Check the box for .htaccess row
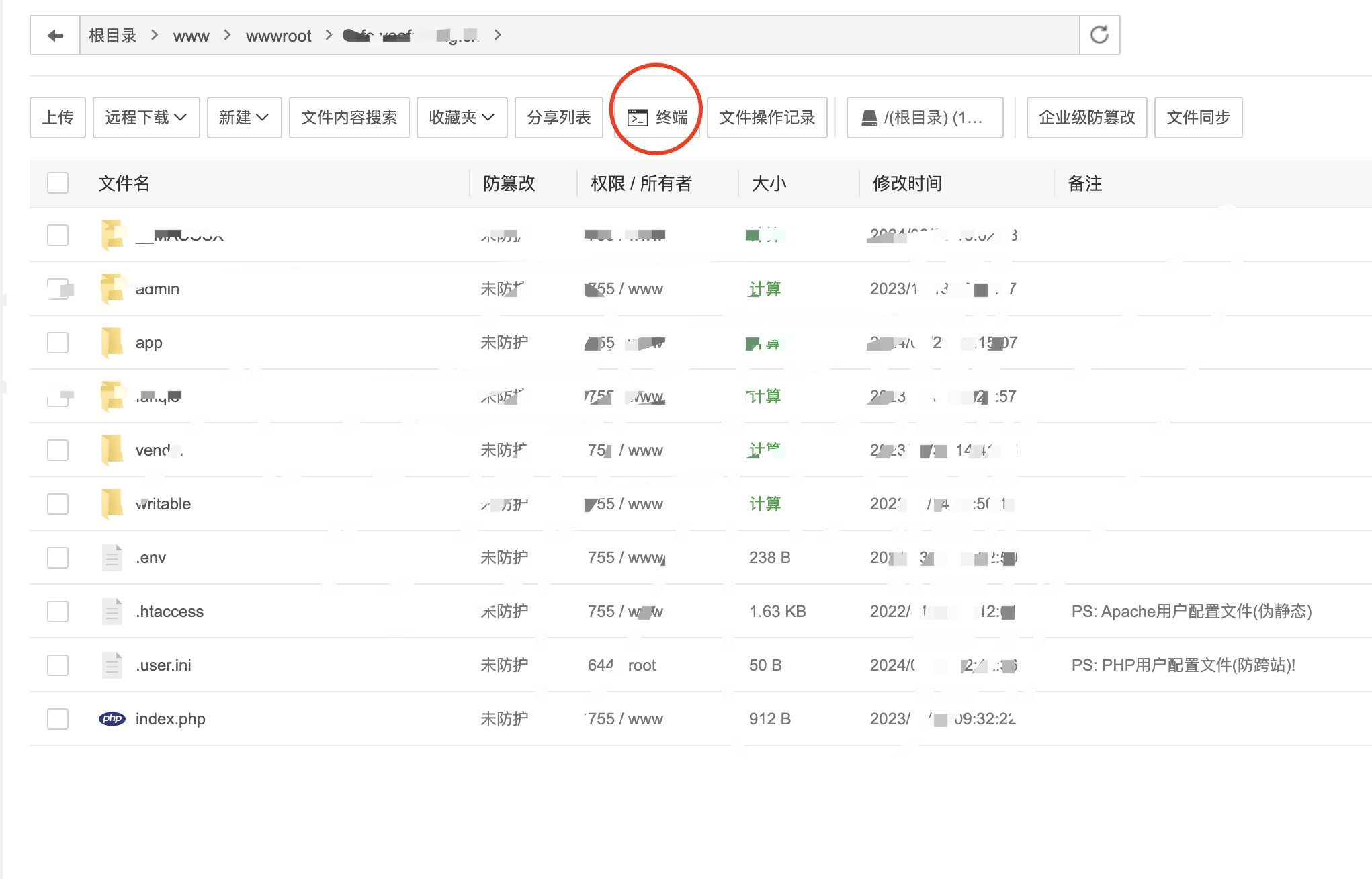Image resolution: width=1372 pixels, height=879 pixels. point(58,612)
